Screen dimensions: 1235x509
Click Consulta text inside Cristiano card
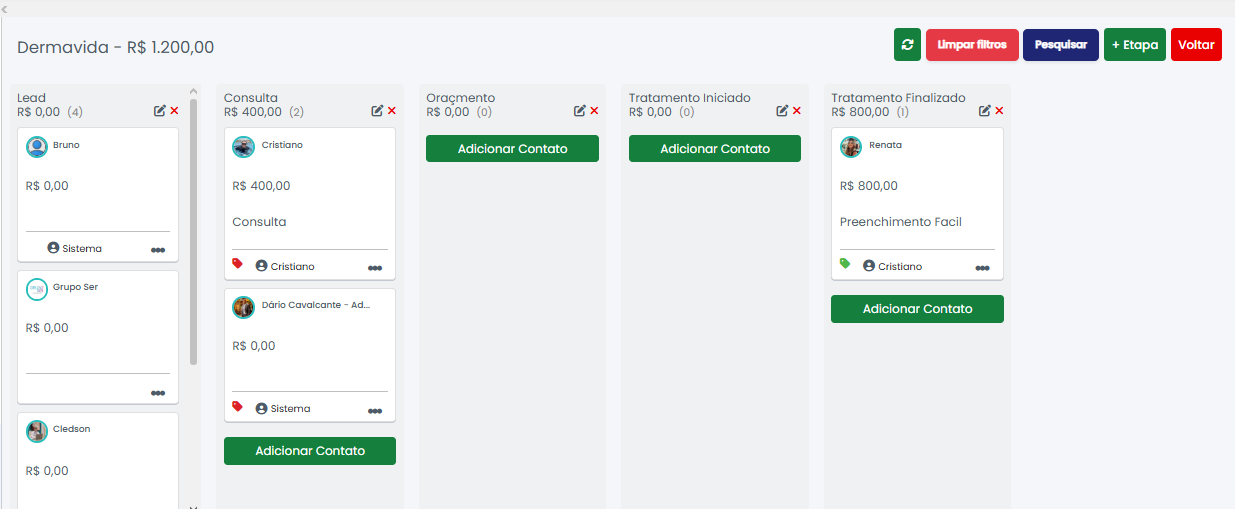(259, 222)
